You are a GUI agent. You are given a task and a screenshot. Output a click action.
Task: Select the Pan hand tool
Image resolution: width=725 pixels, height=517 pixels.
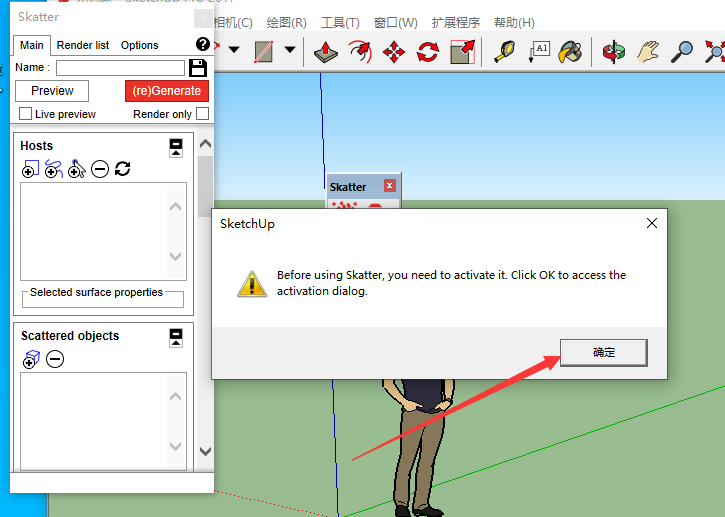[648, 51]
